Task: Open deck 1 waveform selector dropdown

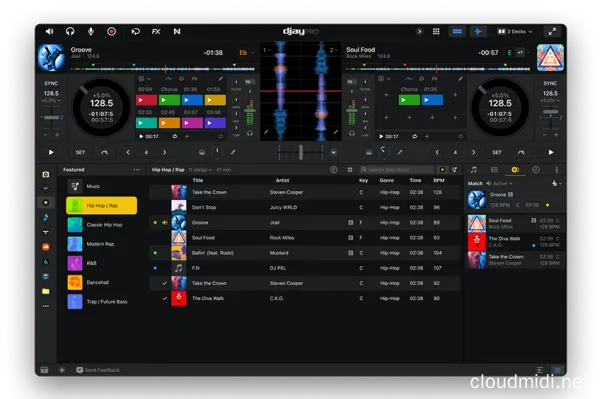Action: click(267, 50)
